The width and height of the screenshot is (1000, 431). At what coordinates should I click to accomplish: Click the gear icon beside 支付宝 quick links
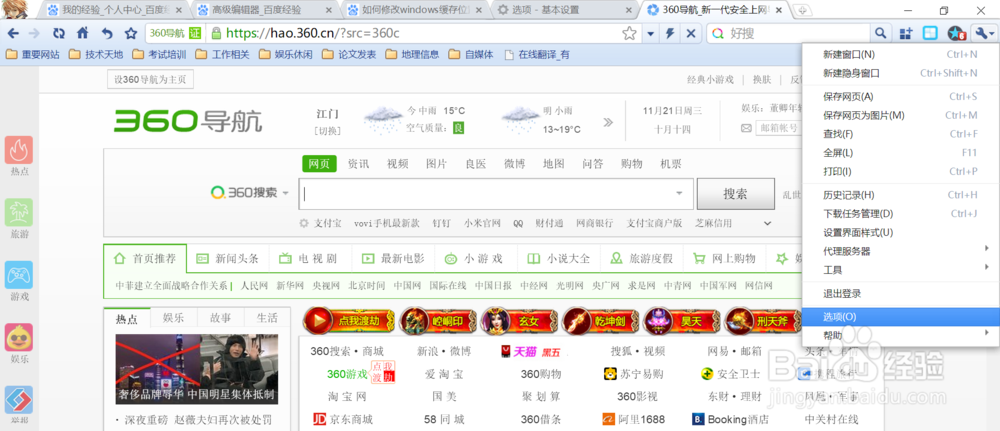tap(304, 223)
